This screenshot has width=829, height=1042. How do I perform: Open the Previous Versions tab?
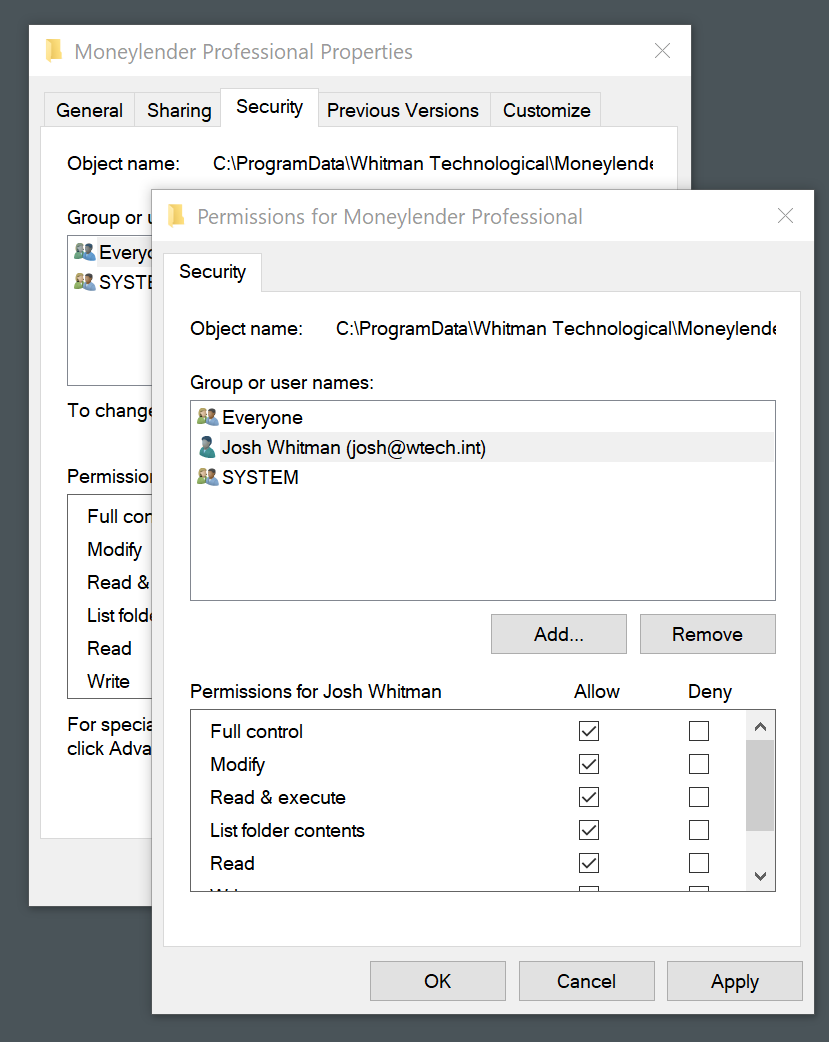[x=403, y=110]
